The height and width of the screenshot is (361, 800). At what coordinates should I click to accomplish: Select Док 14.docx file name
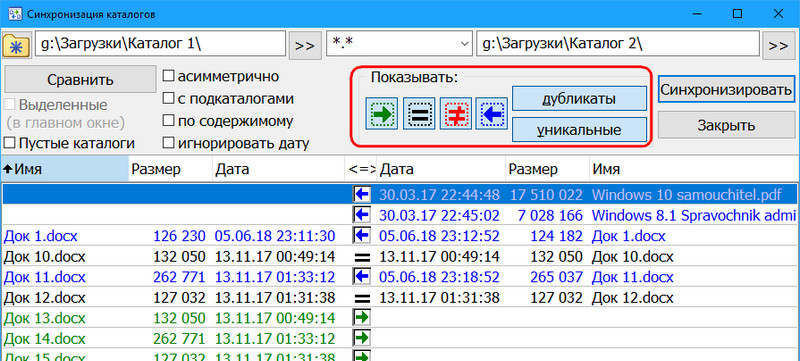tap(44, 339)
